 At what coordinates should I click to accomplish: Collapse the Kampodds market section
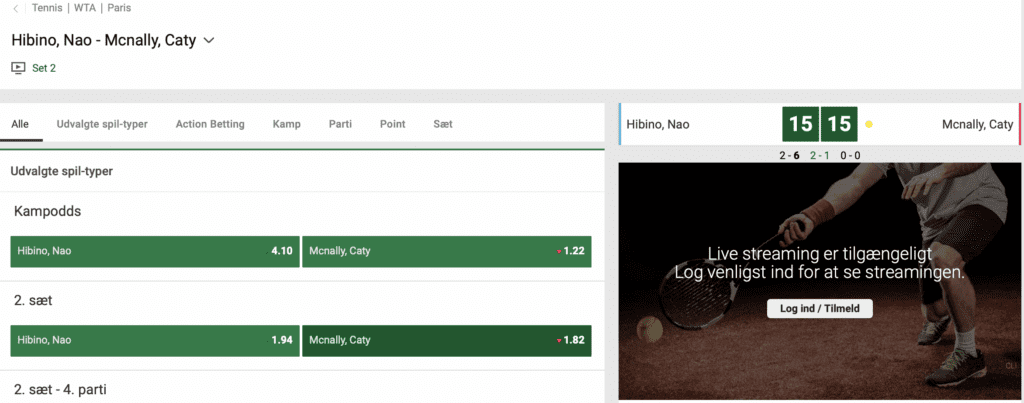pyautogui.click(x=47, y=212)
